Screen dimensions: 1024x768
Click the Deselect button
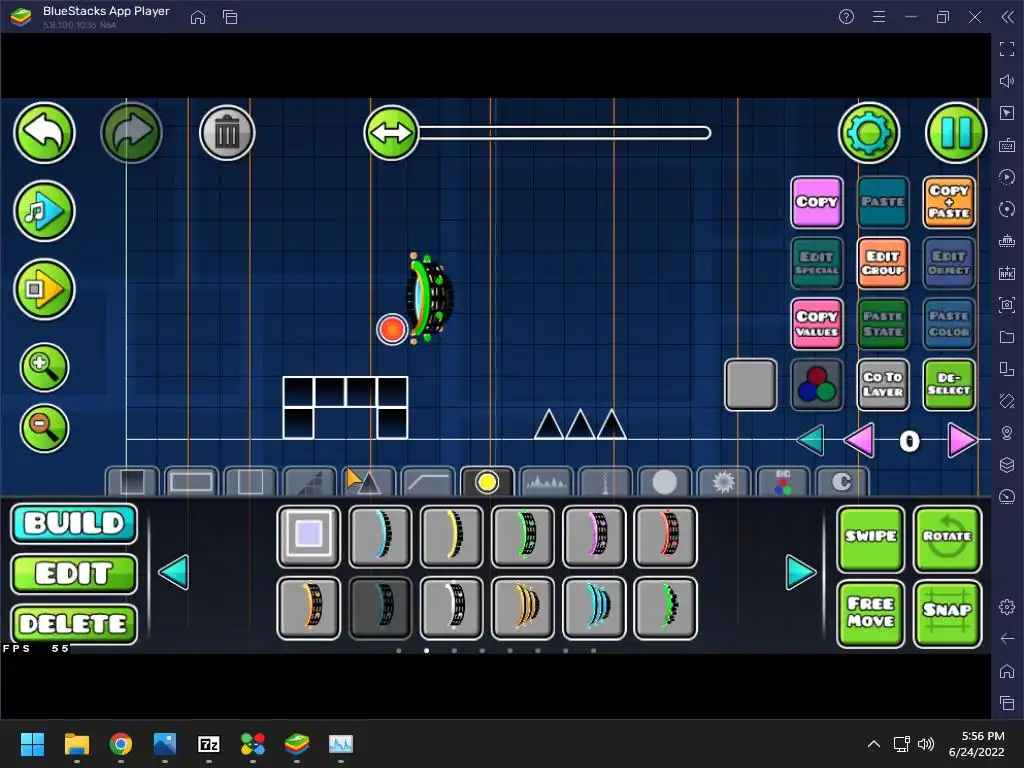949,385
